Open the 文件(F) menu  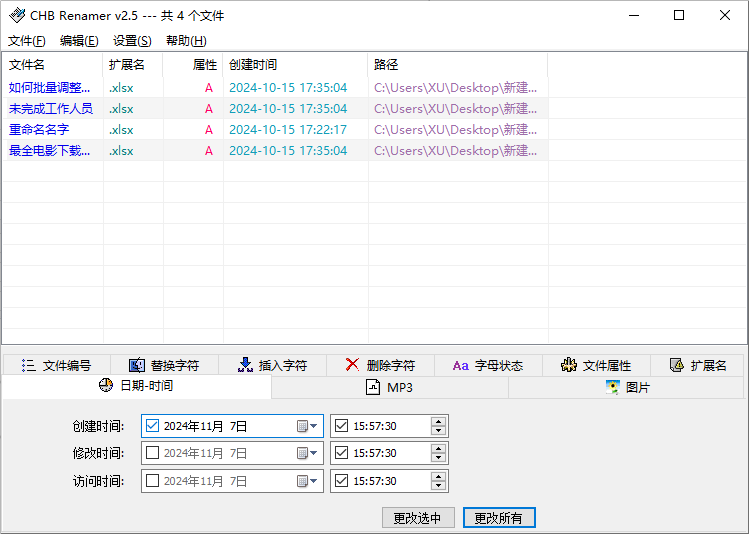(x=27, y=41)
